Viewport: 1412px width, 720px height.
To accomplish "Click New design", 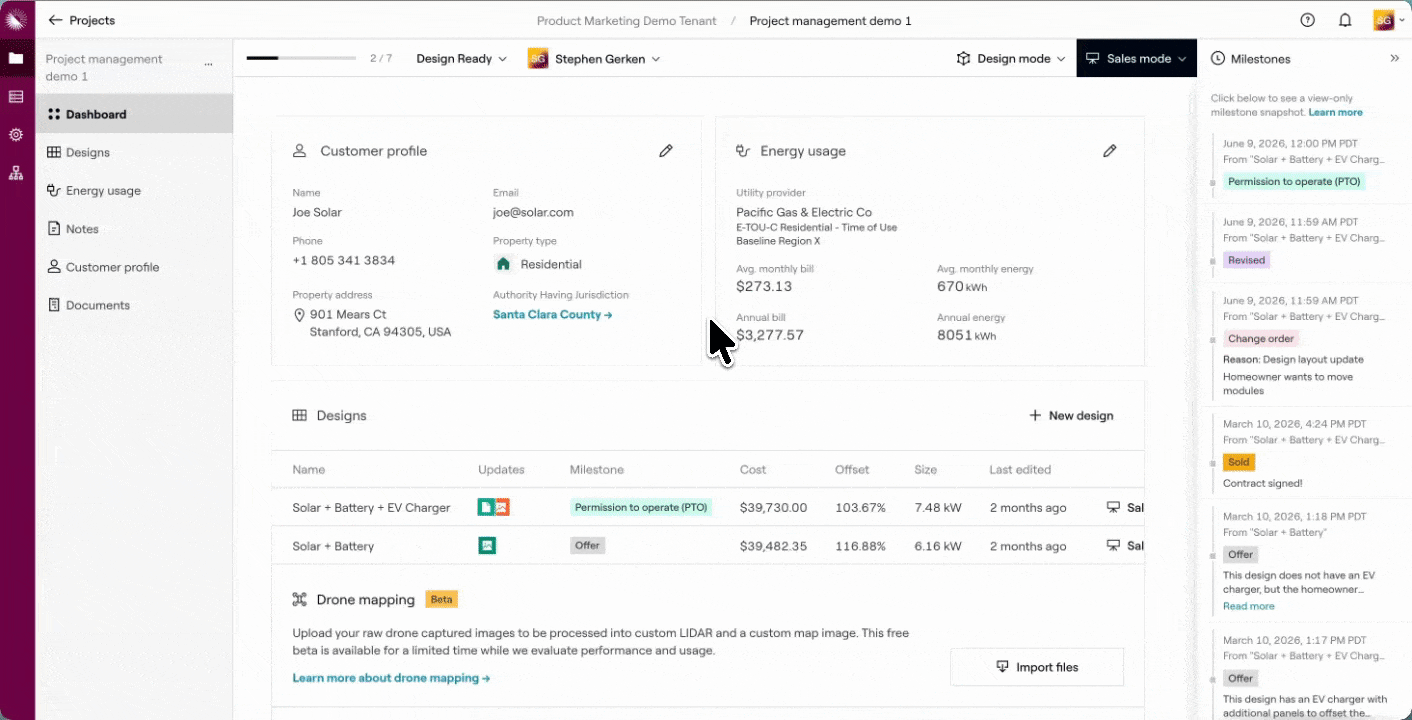I will pyautogui.click(x=1071, y=416).
